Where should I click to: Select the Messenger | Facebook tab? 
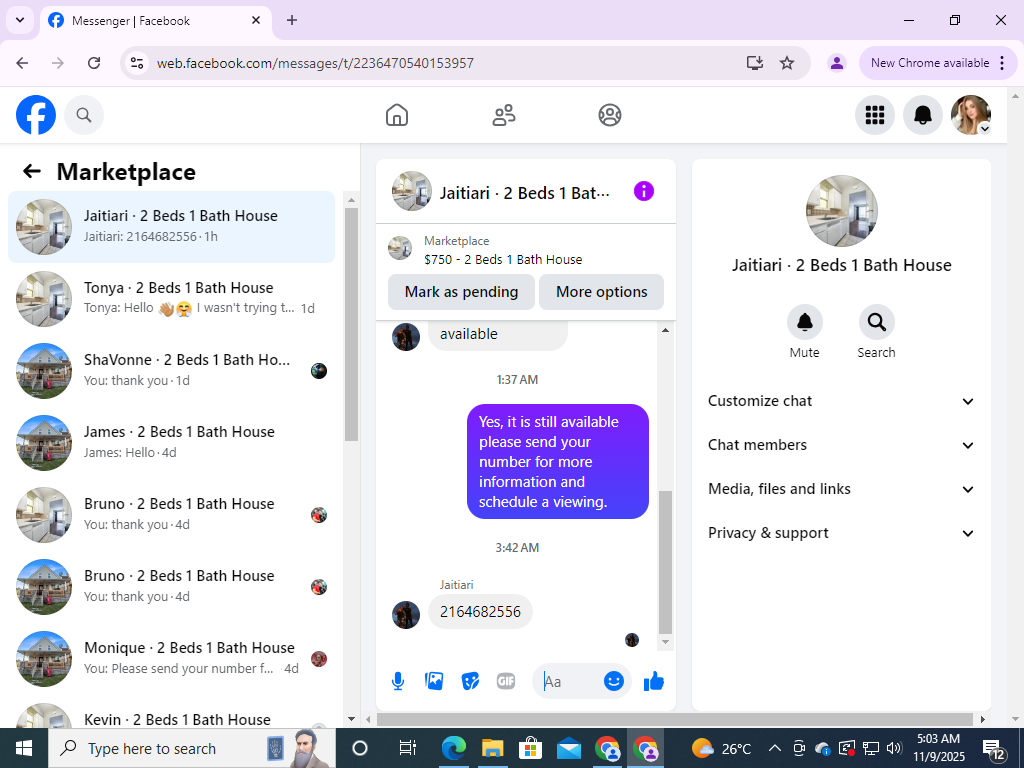[x=155, y=20]
